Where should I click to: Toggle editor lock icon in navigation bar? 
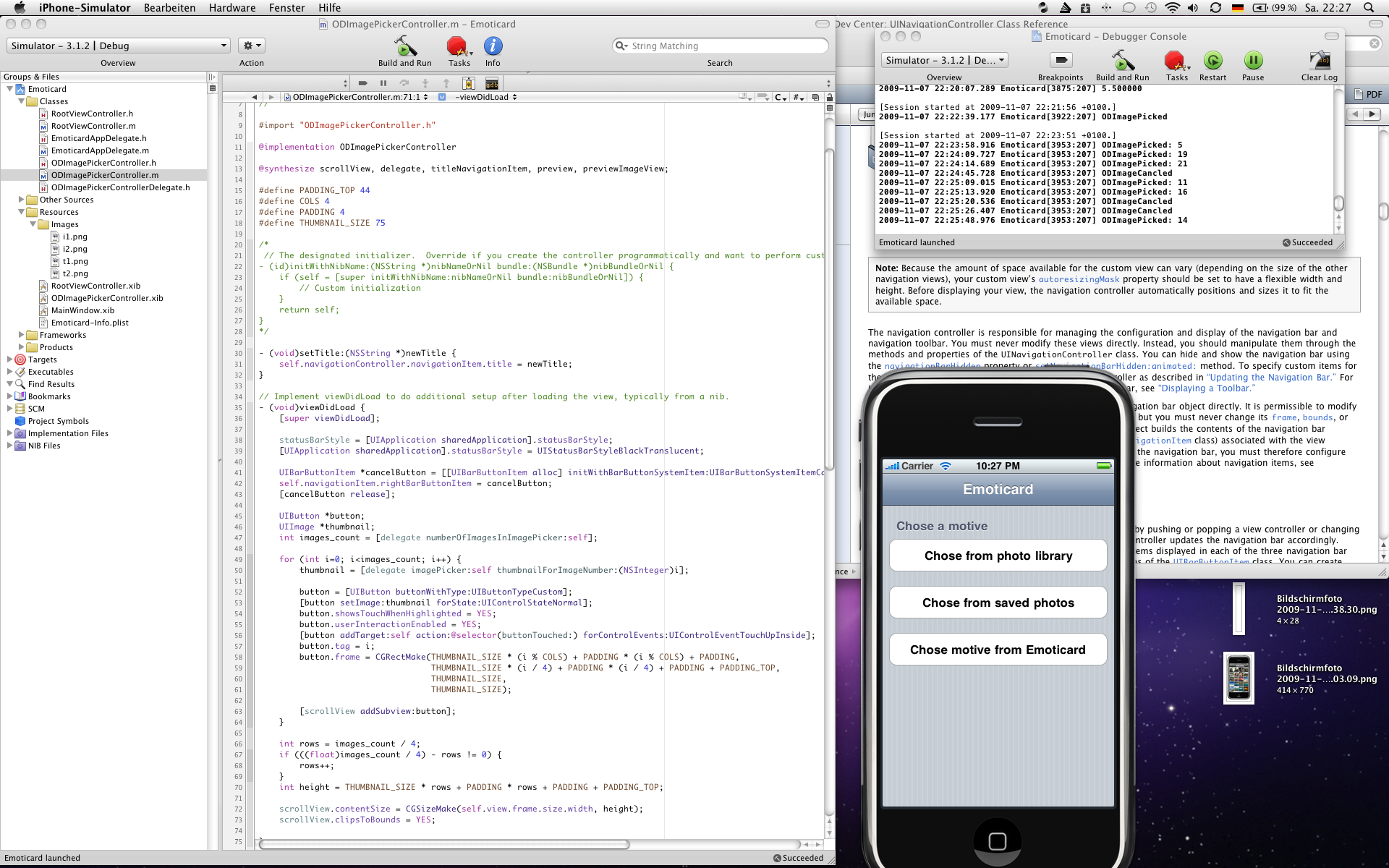[829, 97]
